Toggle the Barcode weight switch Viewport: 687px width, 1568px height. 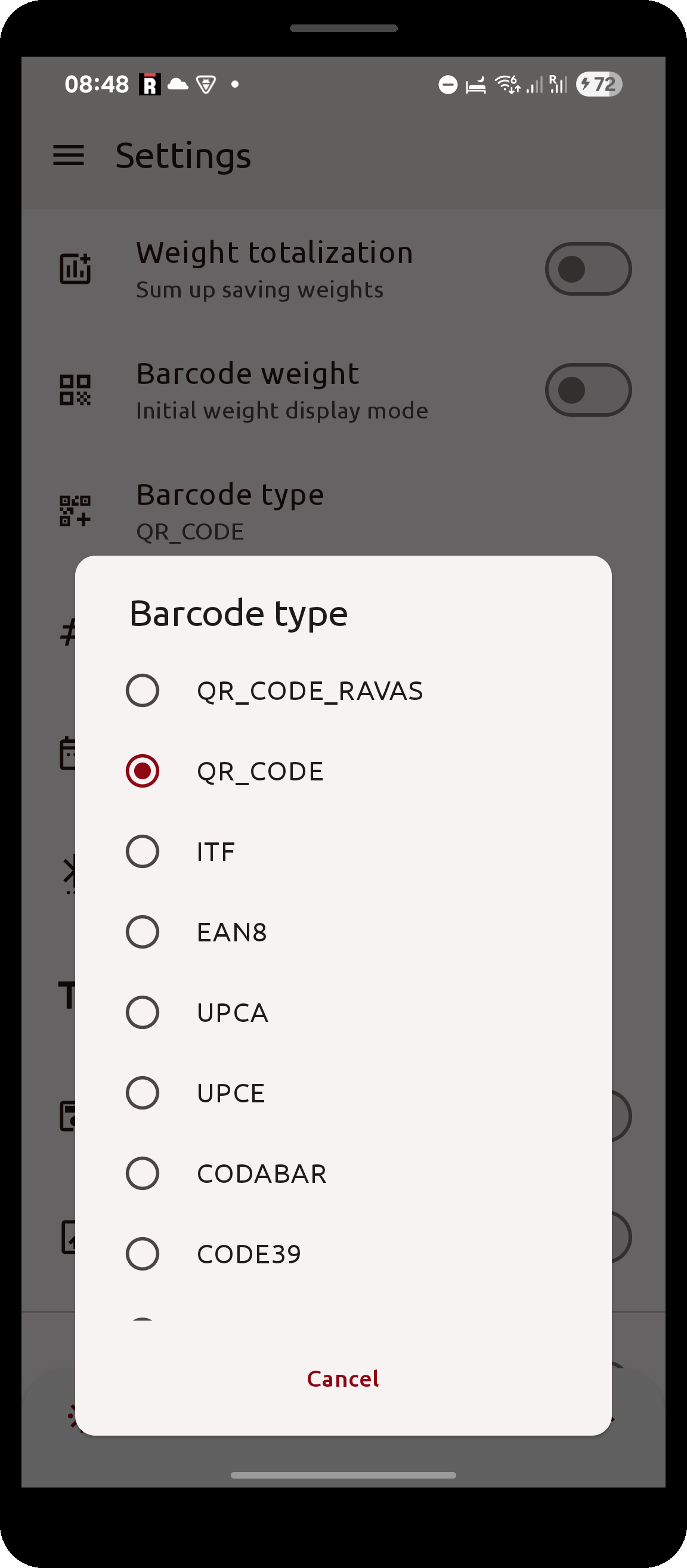[588, 390]
